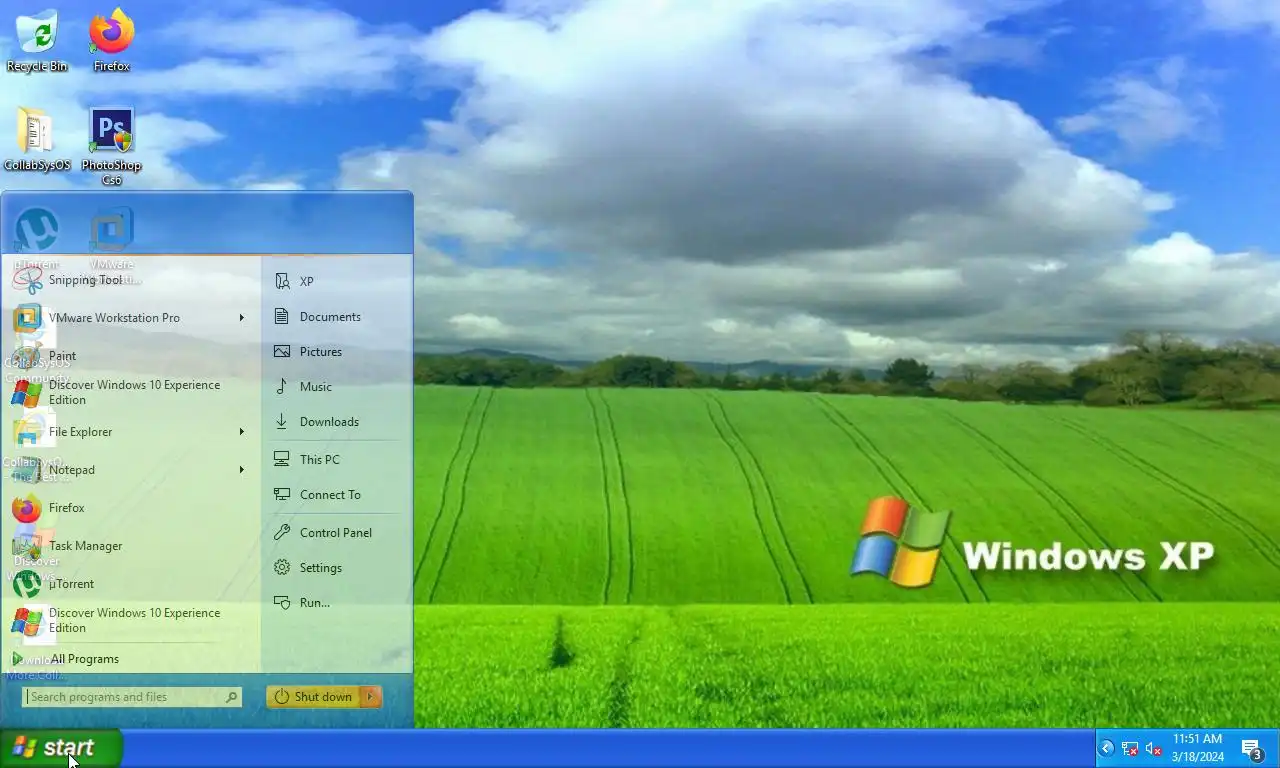Click the muted volume tray icon
This screenshot has width=1280, height=768.
tap(1153, 748)
